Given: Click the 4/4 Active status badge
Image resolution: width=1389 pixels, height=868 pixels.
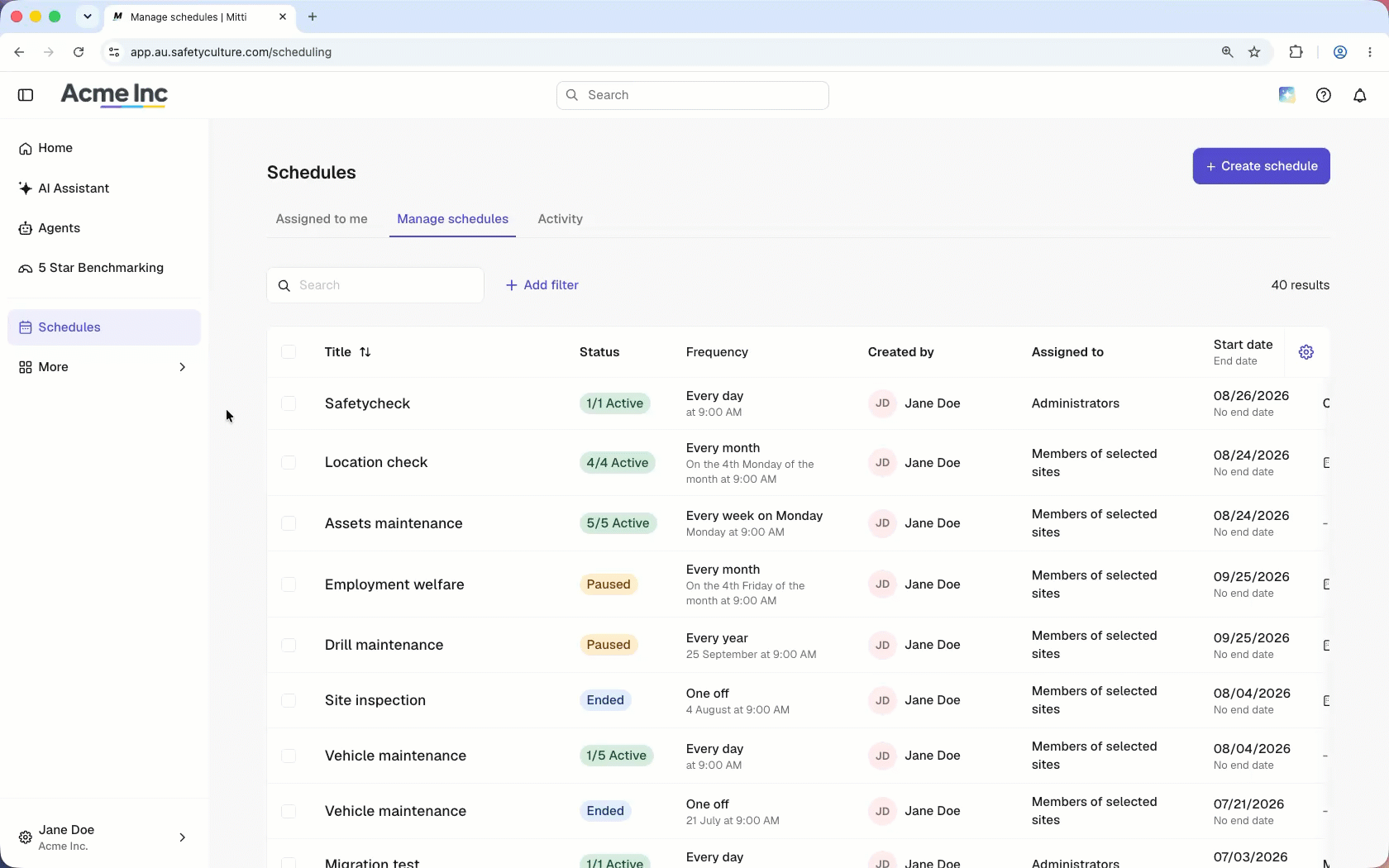Looking at the screenshot, I should coord(618,462).
